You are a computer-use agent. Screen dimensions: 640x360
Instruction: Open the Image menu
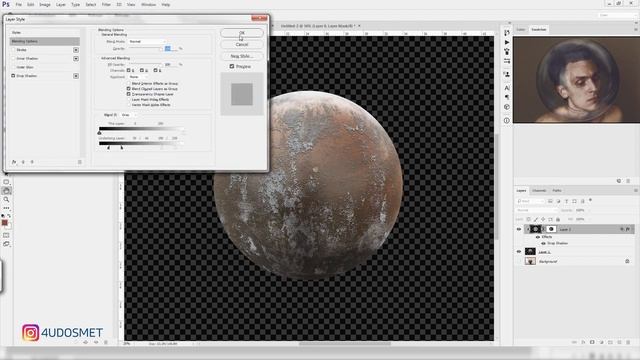click(x=45, y=4)
